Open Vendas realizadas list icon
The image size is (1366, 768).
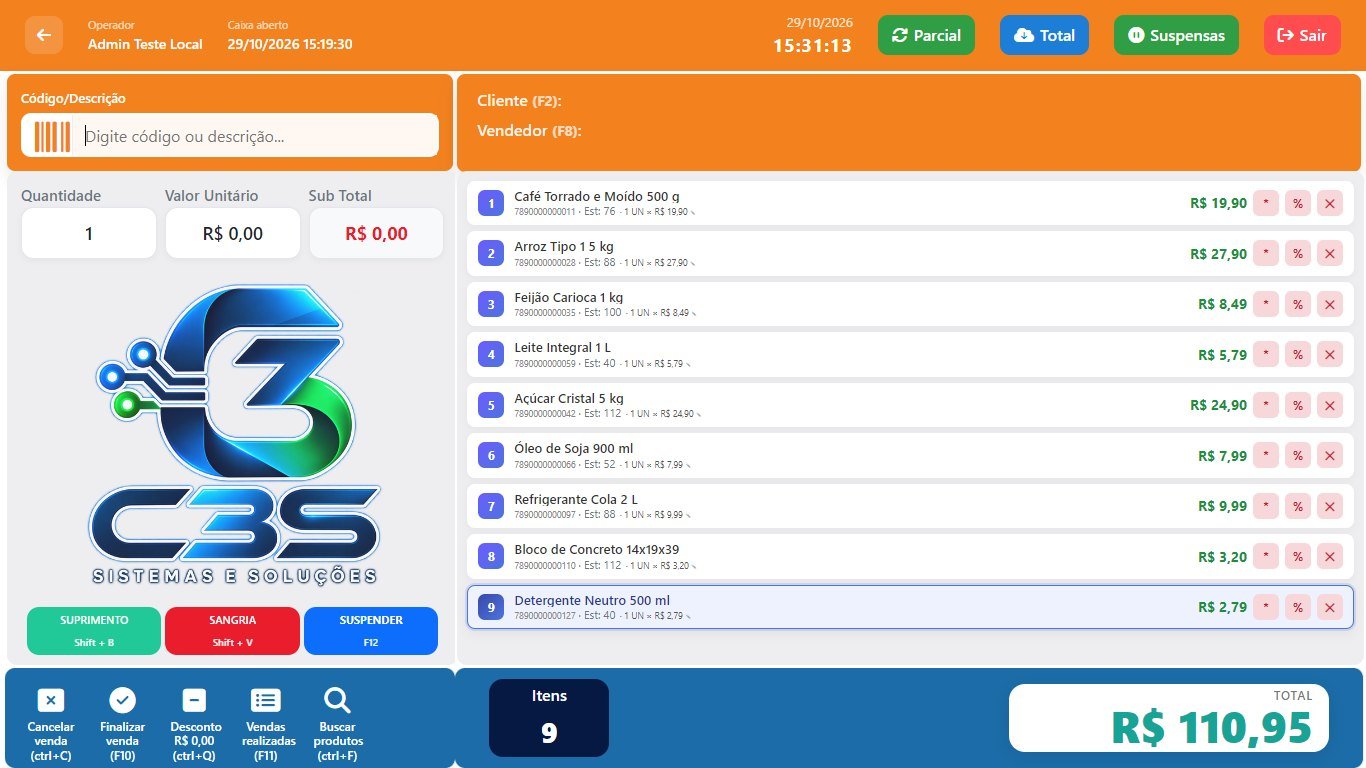[266, 700]
